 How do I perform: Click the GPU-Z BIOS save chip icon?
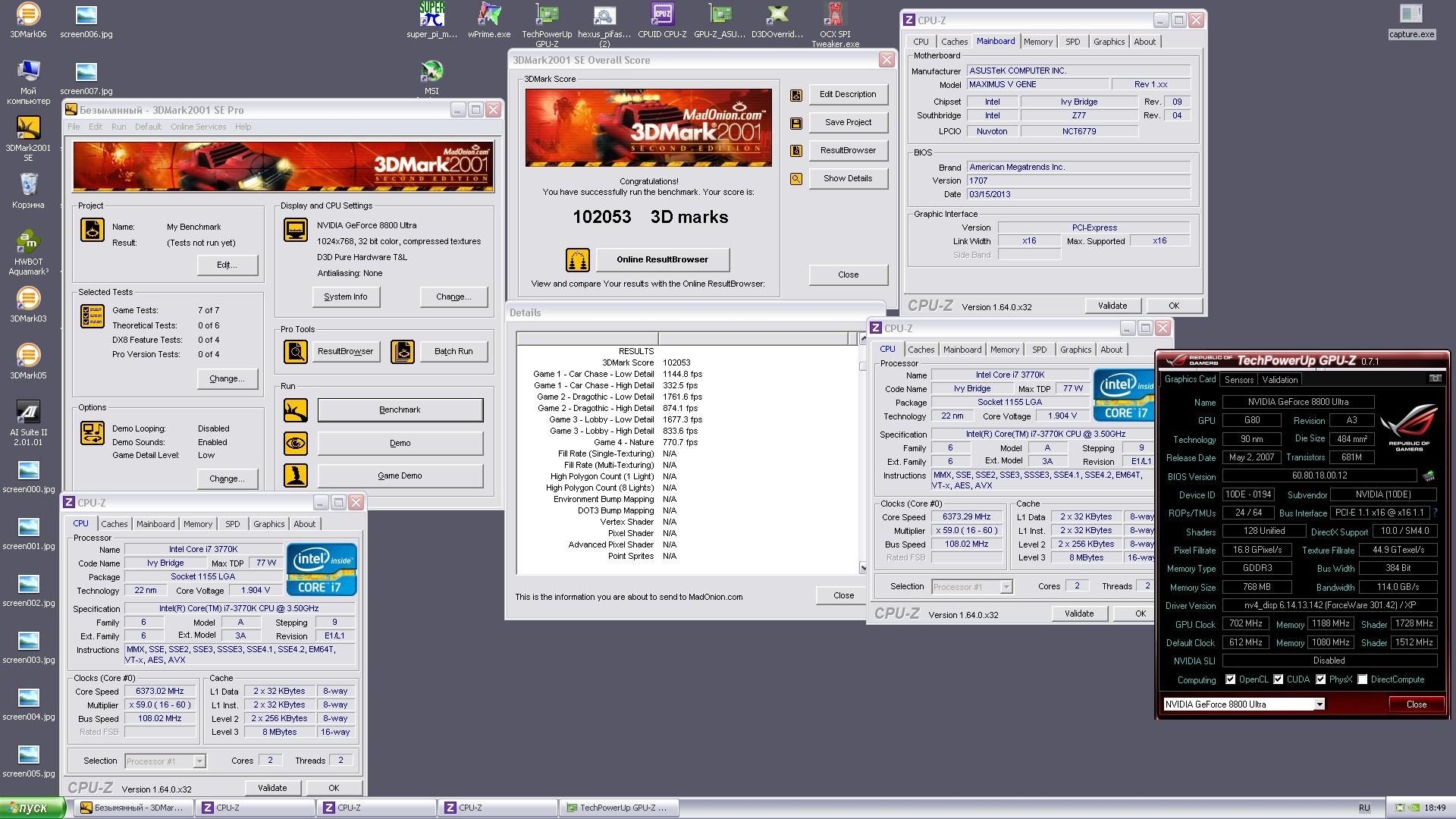[x=1429, y=476]
